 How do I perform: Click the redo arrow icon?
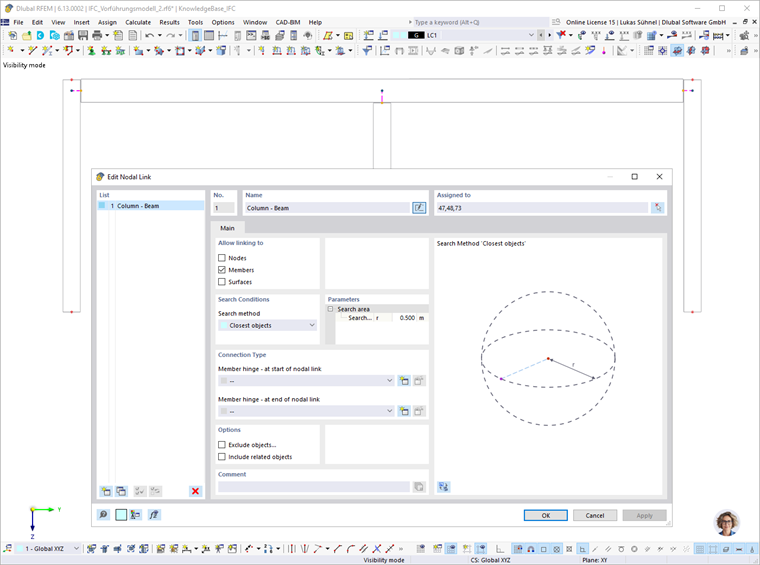(170, 35)
